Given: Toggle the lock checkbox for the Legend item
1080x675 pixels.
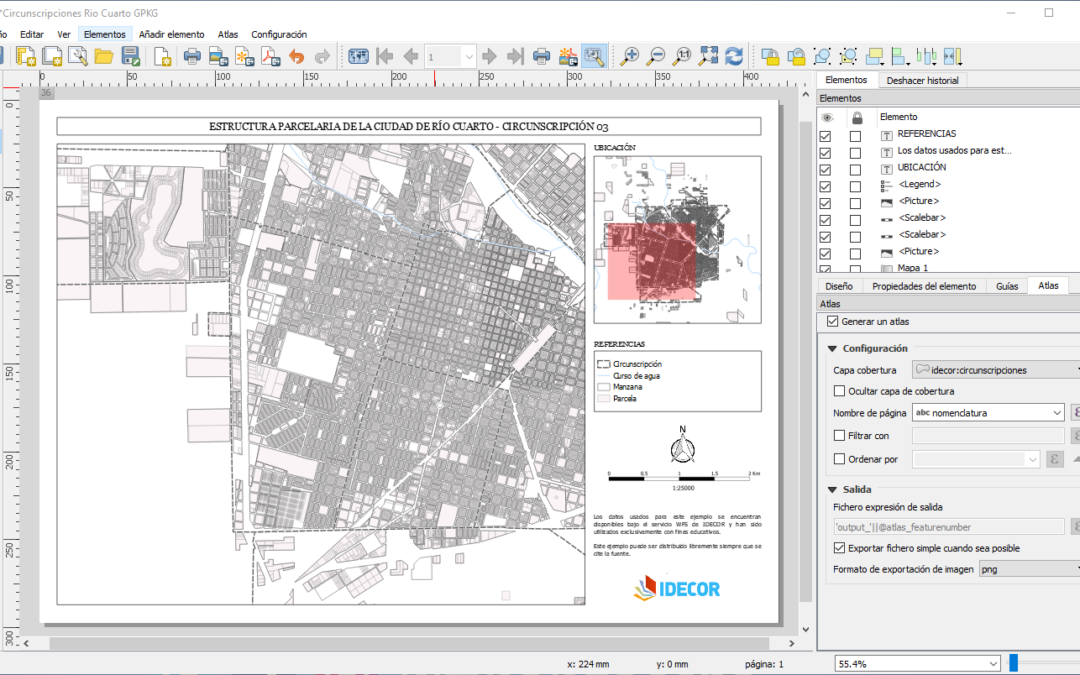Looking at the screenshot, I should [855, 187].
